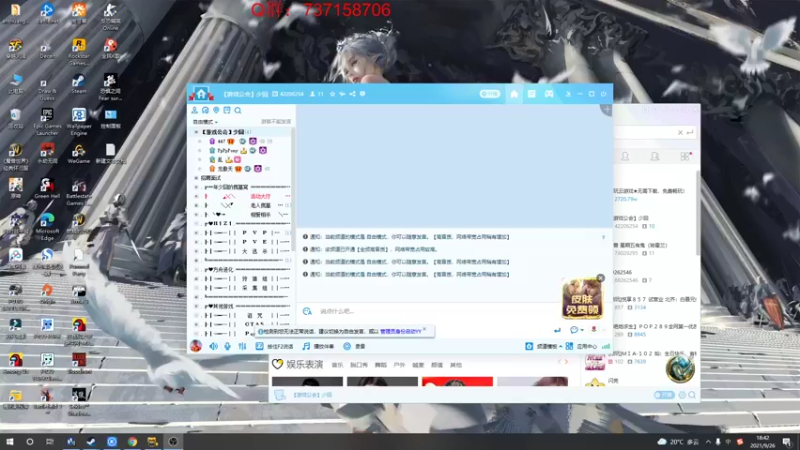Open the P V P sub-channel
This screenshot has height=450, width=800.
click(254, 233)
